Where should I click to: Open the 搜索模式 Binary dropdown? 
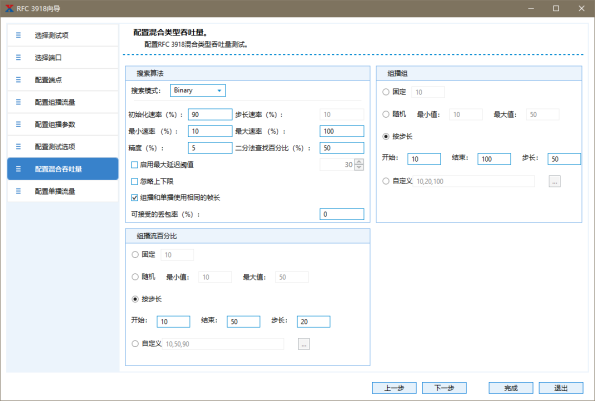click(198, 90)
